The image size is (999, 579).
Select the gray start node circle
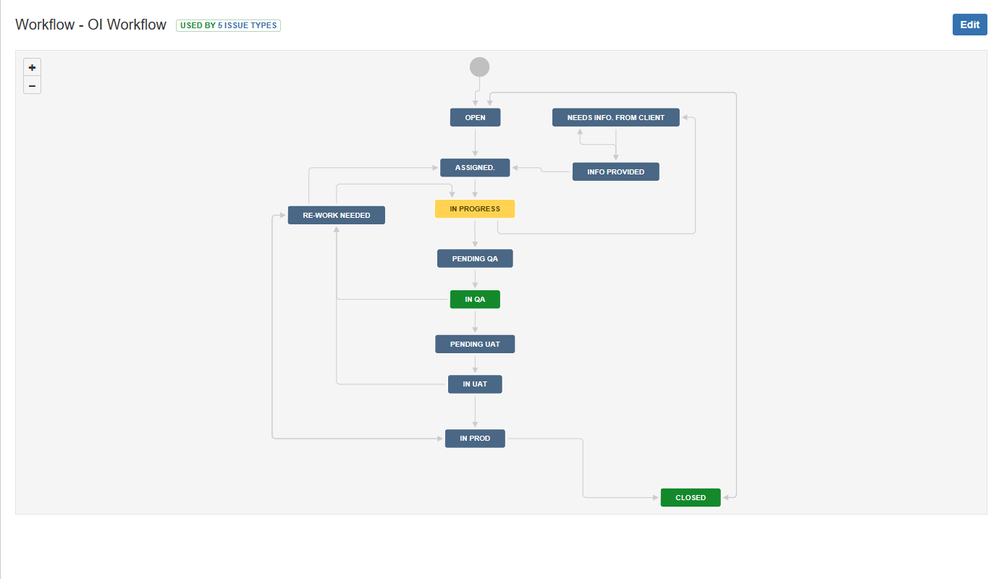(479, 66)
